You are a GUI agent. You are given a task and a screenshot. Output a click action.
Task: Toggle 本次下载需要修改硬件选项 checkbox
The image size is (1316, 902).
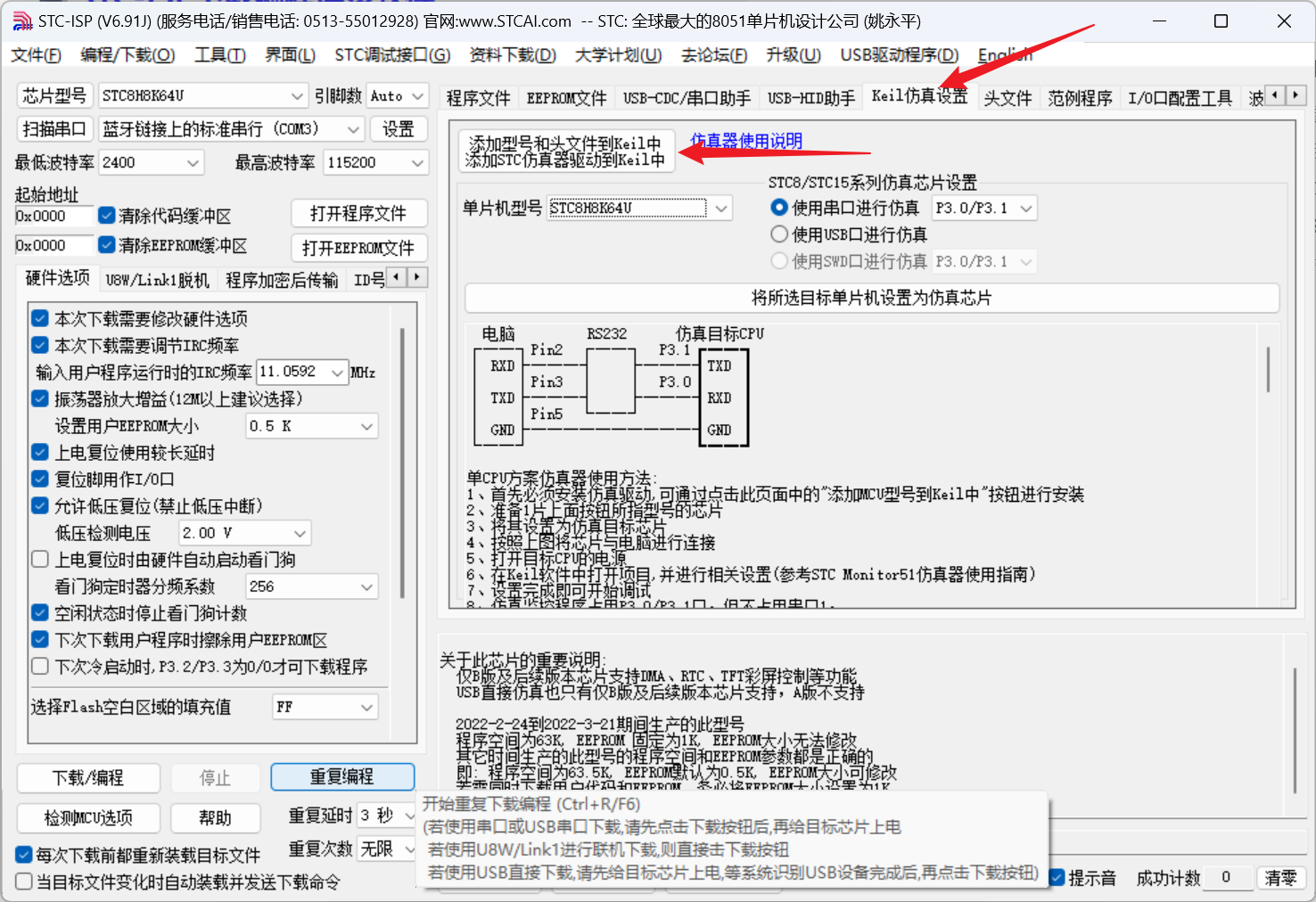[40, 318]
